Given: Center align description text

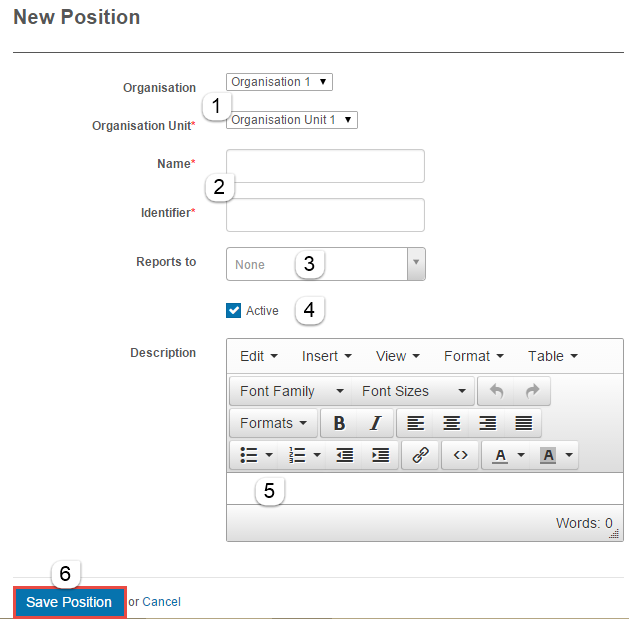Looking at the screenshot, I should 451,423.
